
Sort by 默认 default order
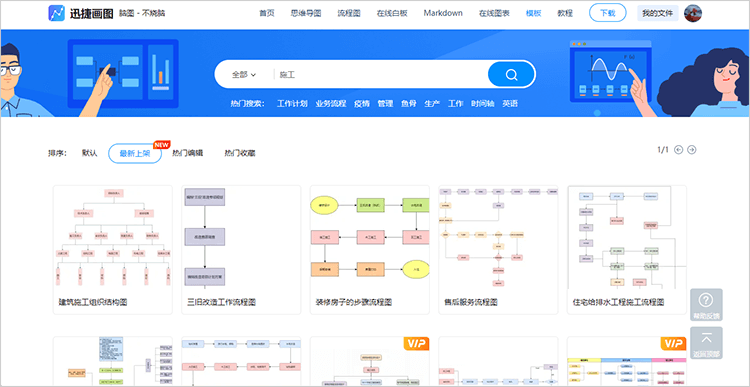click(89, 153)
